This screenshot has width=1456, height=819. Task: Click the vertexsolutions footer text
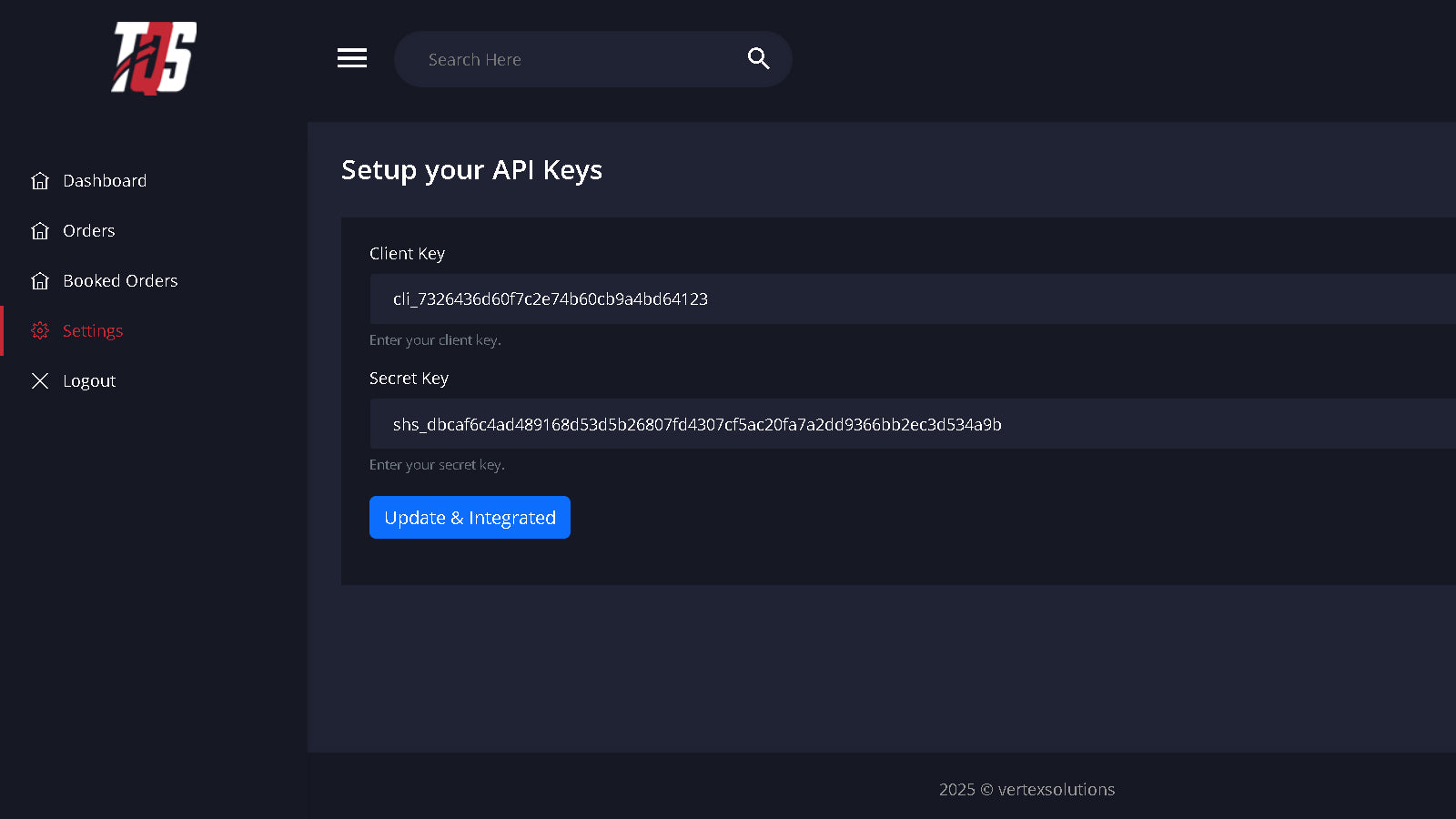pos(1056,789)
